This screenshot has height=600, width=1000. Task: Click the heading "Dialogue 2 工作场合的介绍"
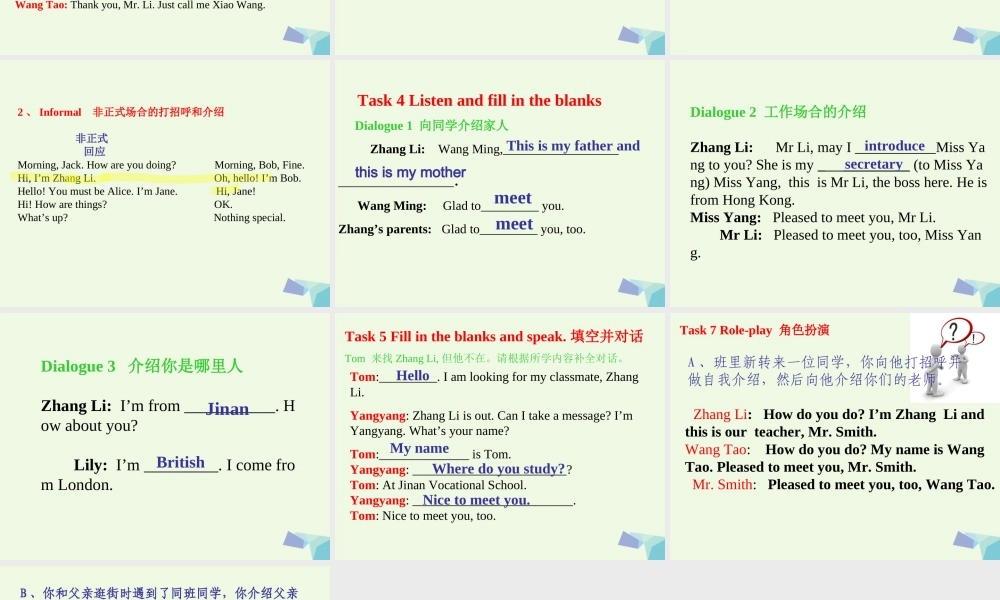click(777, 112)
